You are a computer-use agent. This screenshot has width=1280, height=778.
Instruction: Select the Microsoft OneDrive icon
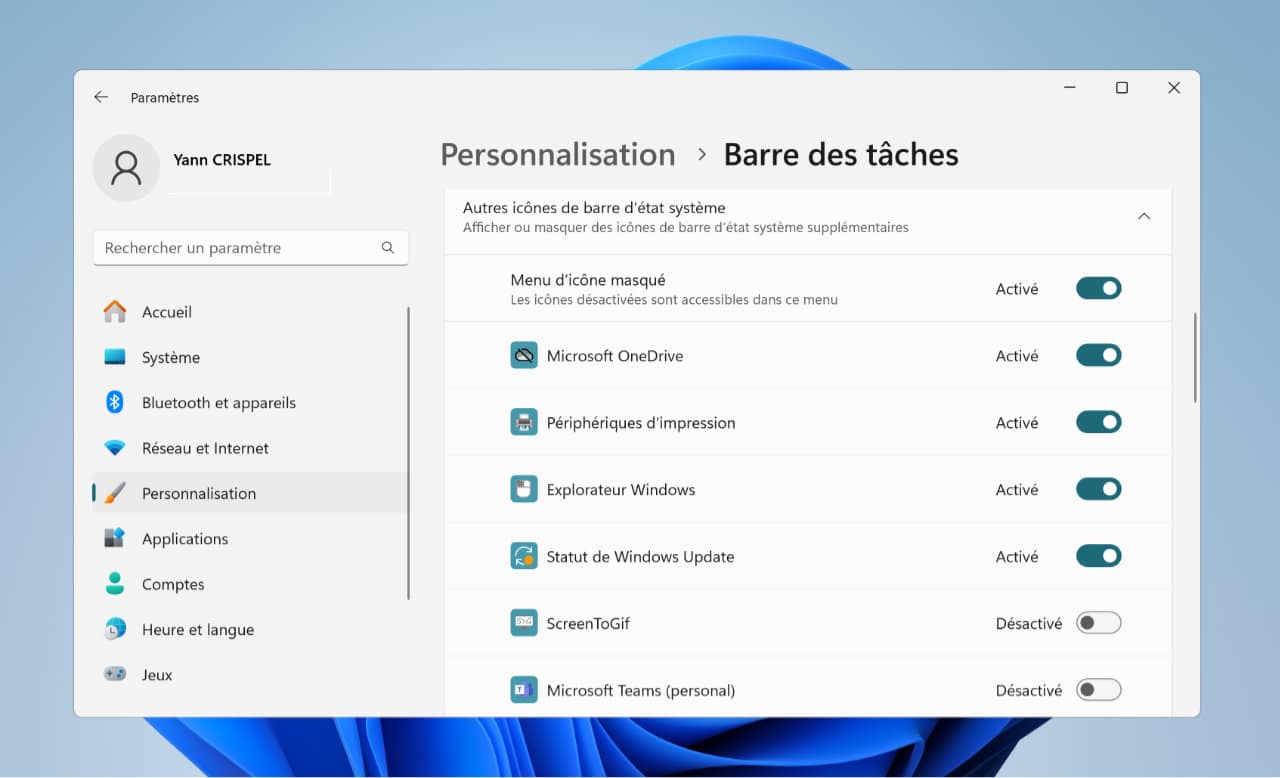523,355
